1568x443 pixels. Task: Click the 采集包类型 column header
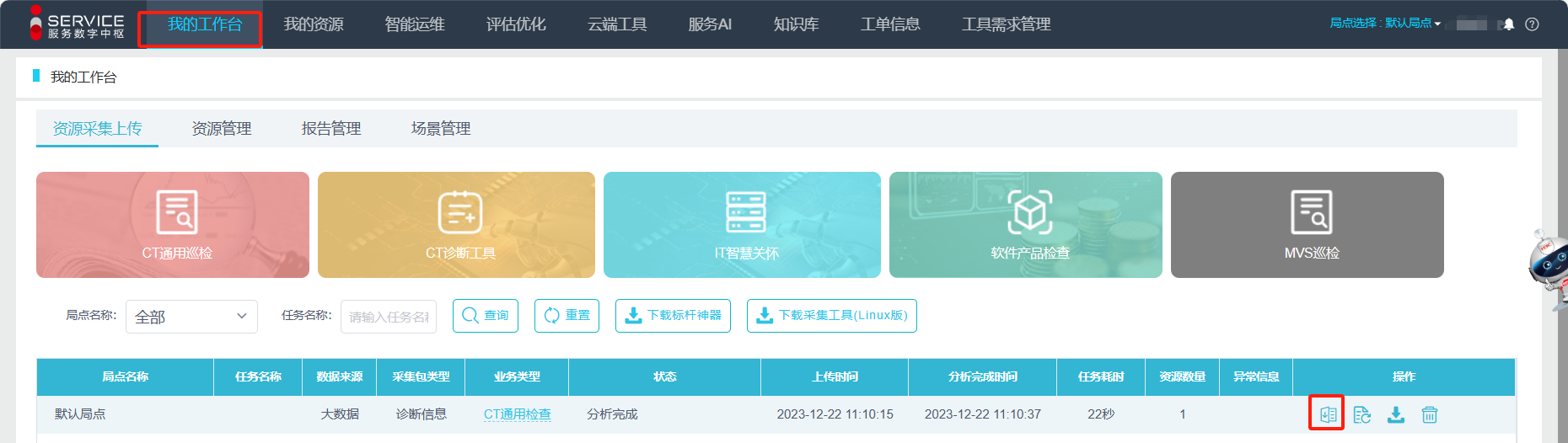click(x=421, y=376)
